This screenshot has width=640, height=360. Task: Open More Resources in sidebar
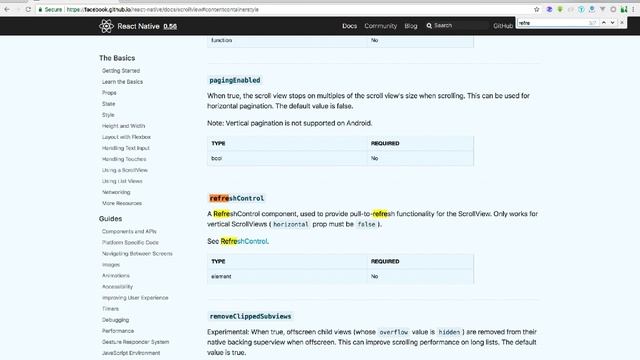click(x=122, y=203)
